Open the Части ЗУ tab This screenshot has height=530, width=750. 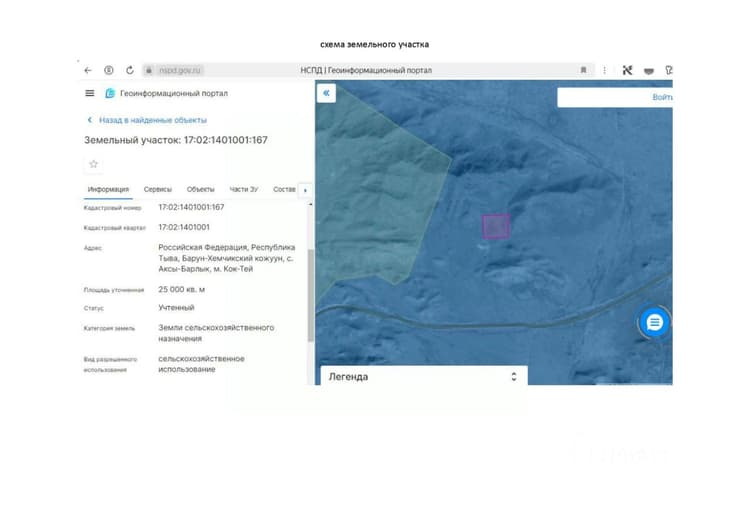tap(243, 189)
